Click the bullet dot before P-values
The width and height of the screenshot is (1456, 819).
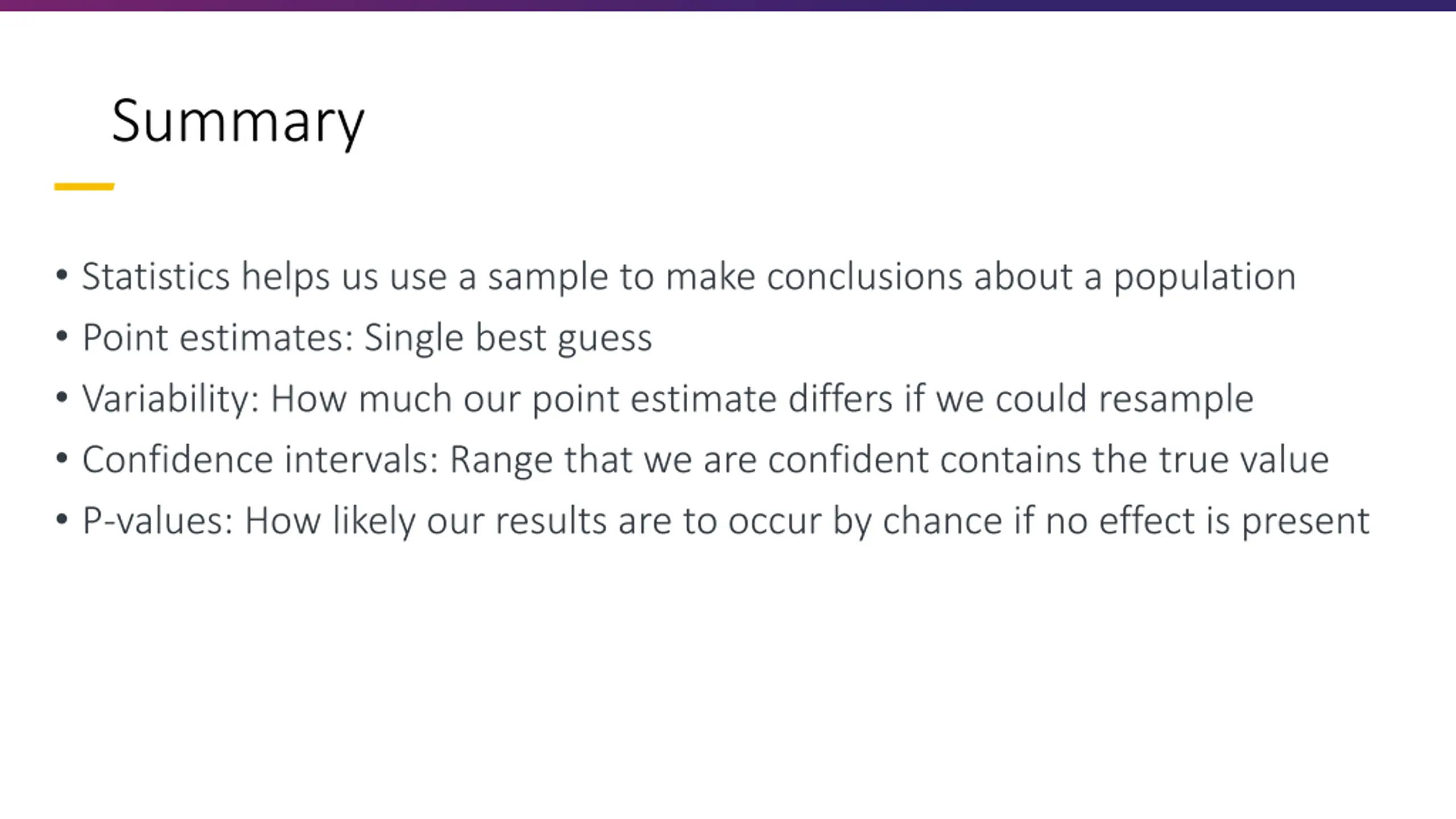[62, 519]
